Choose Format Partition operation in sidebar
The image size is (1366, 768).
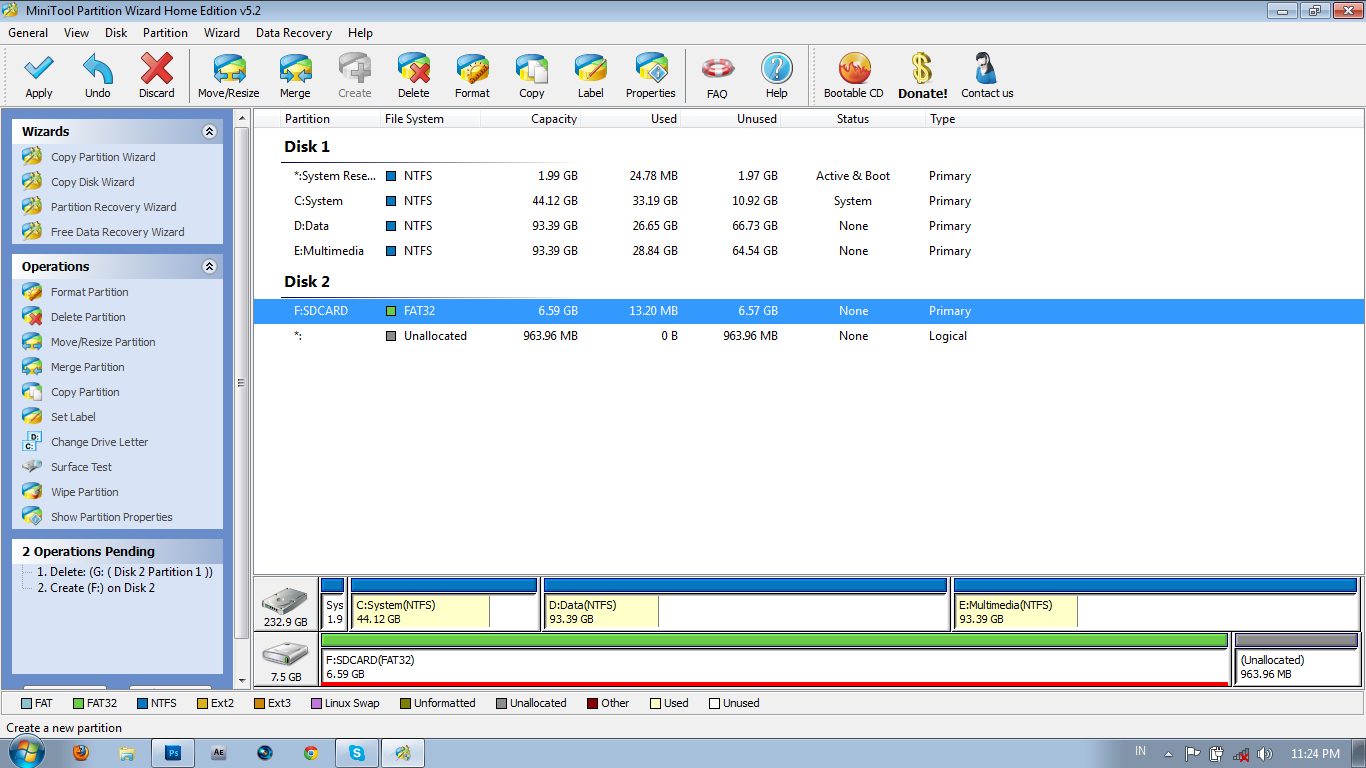[89, 292]
